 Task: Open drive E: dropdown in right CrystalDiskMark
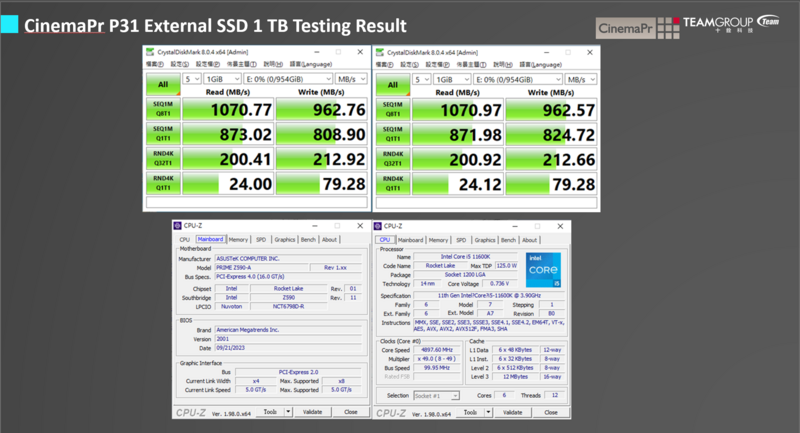pos(518,80)
